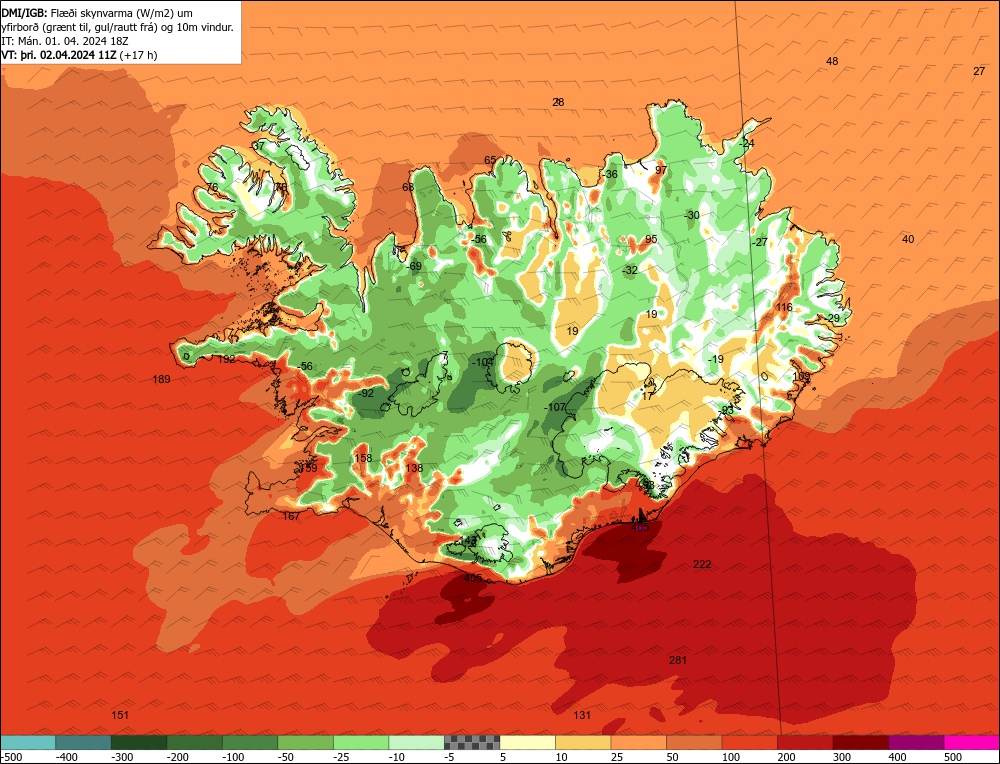The width and height of the screenshot is (1000, 764).
Task: Click the map value '222' off the southeast coast
Action: point(702,564)
